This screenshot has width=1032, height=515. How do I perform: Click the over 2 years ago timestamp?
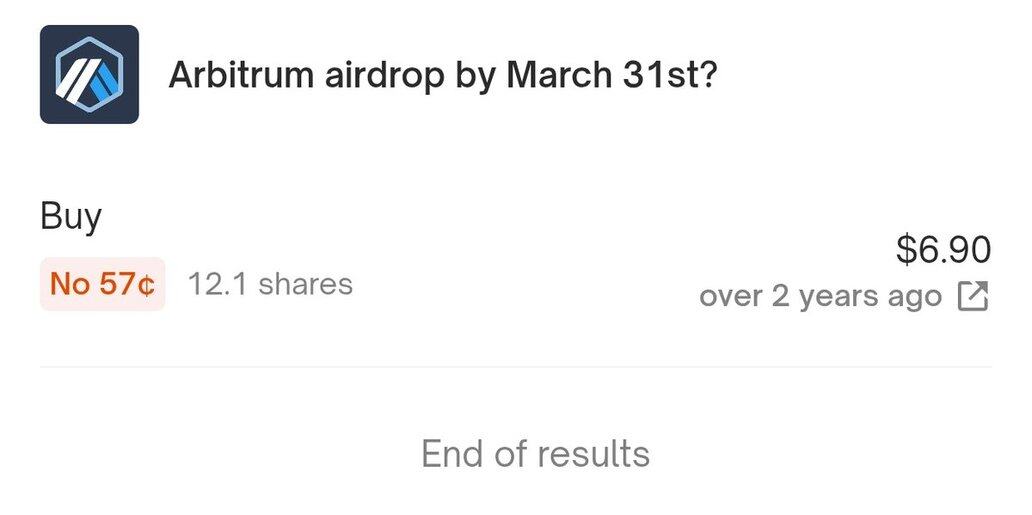click(820, 297)
